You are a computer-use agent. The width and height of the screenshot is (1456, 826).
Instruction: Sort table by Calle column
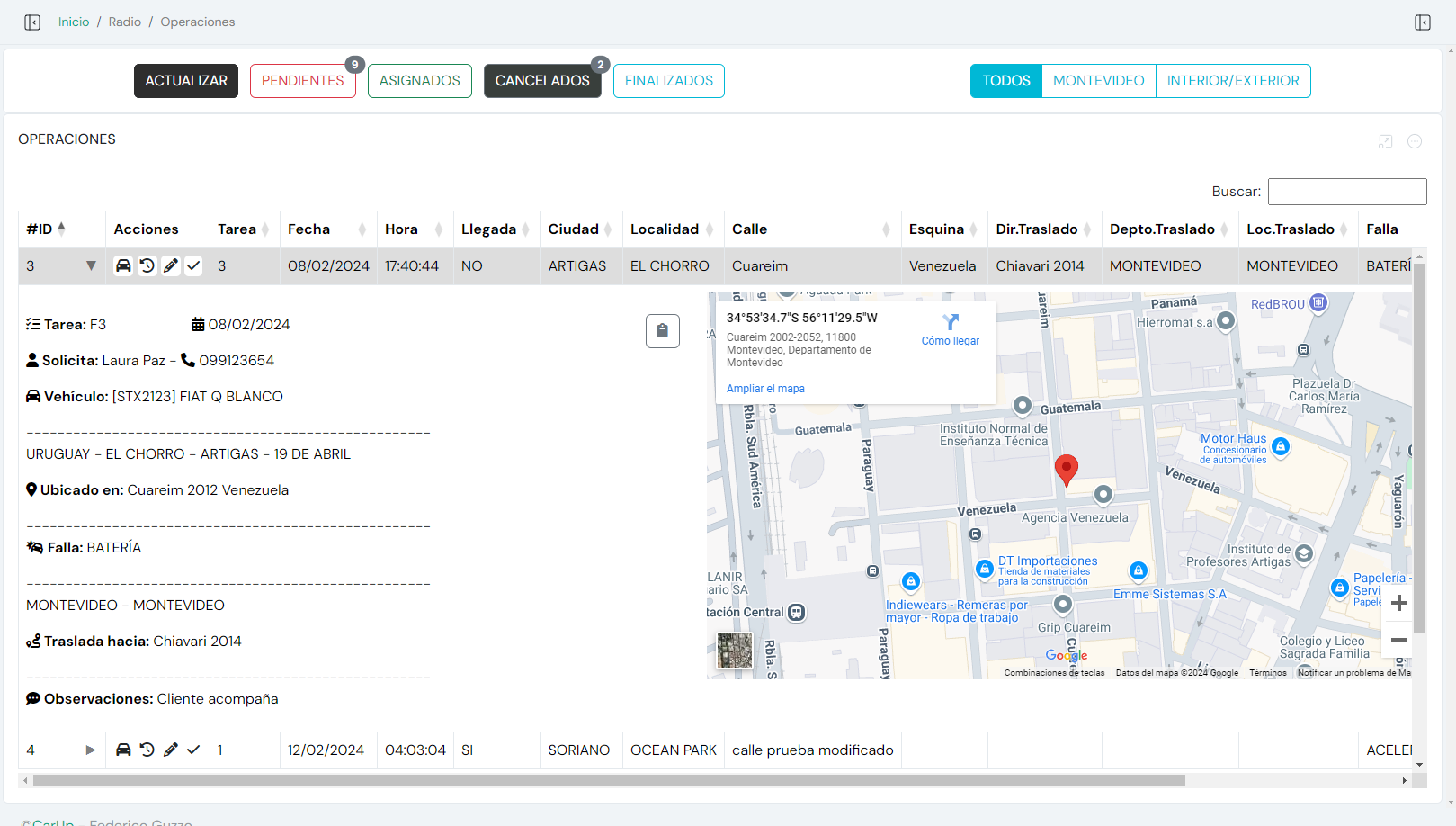point(812,229)
